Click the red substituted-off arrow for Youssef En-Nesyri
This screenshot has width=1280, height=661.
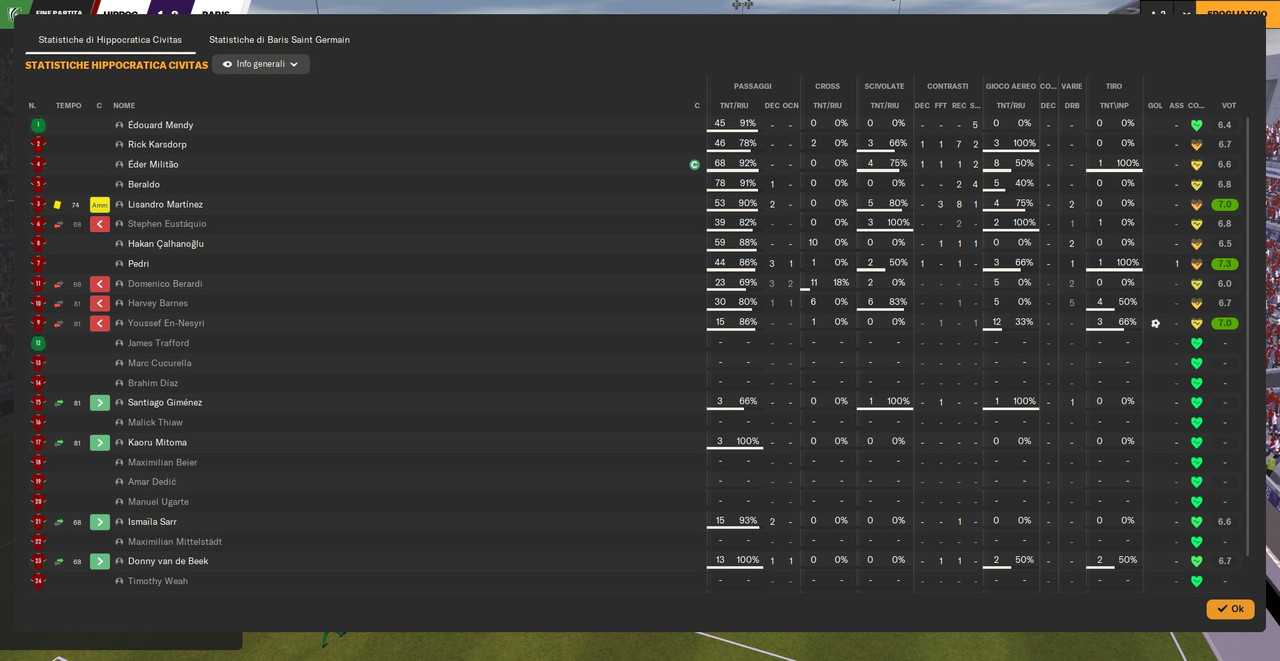[x=100, y=323]
